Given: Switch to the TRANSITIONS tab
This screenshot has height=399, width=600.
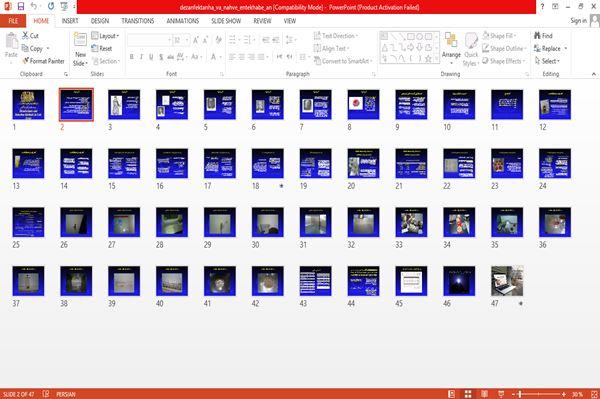Looking at the screenshot, I should (x=138, y=21).
